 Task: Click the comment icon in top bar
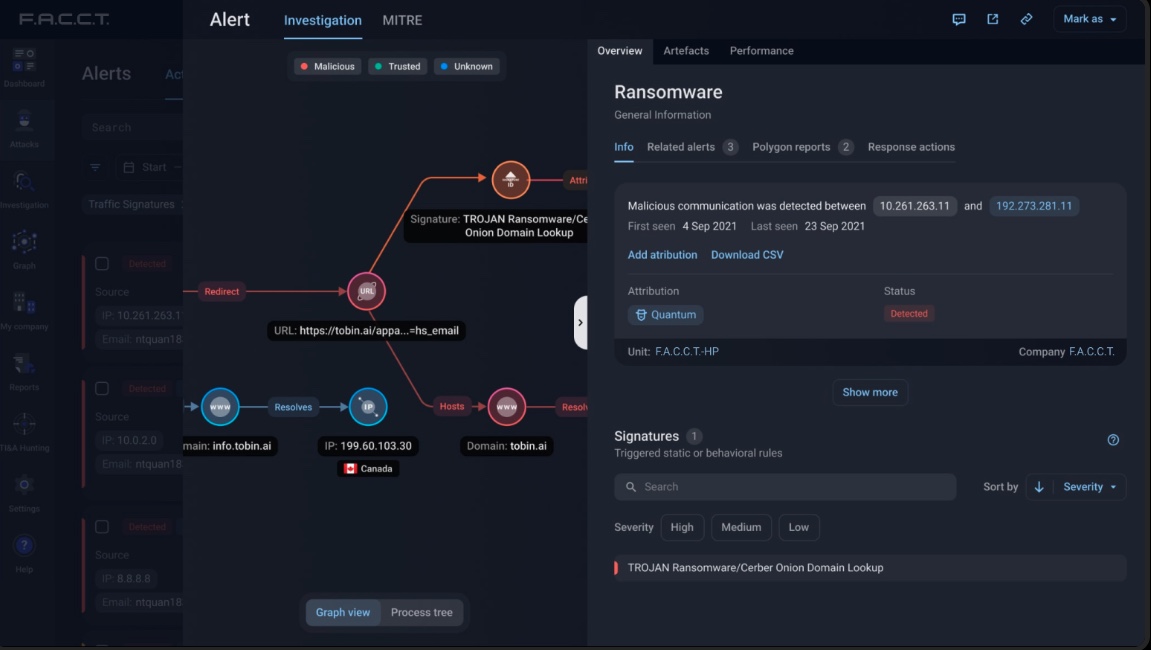coord(959,19)
